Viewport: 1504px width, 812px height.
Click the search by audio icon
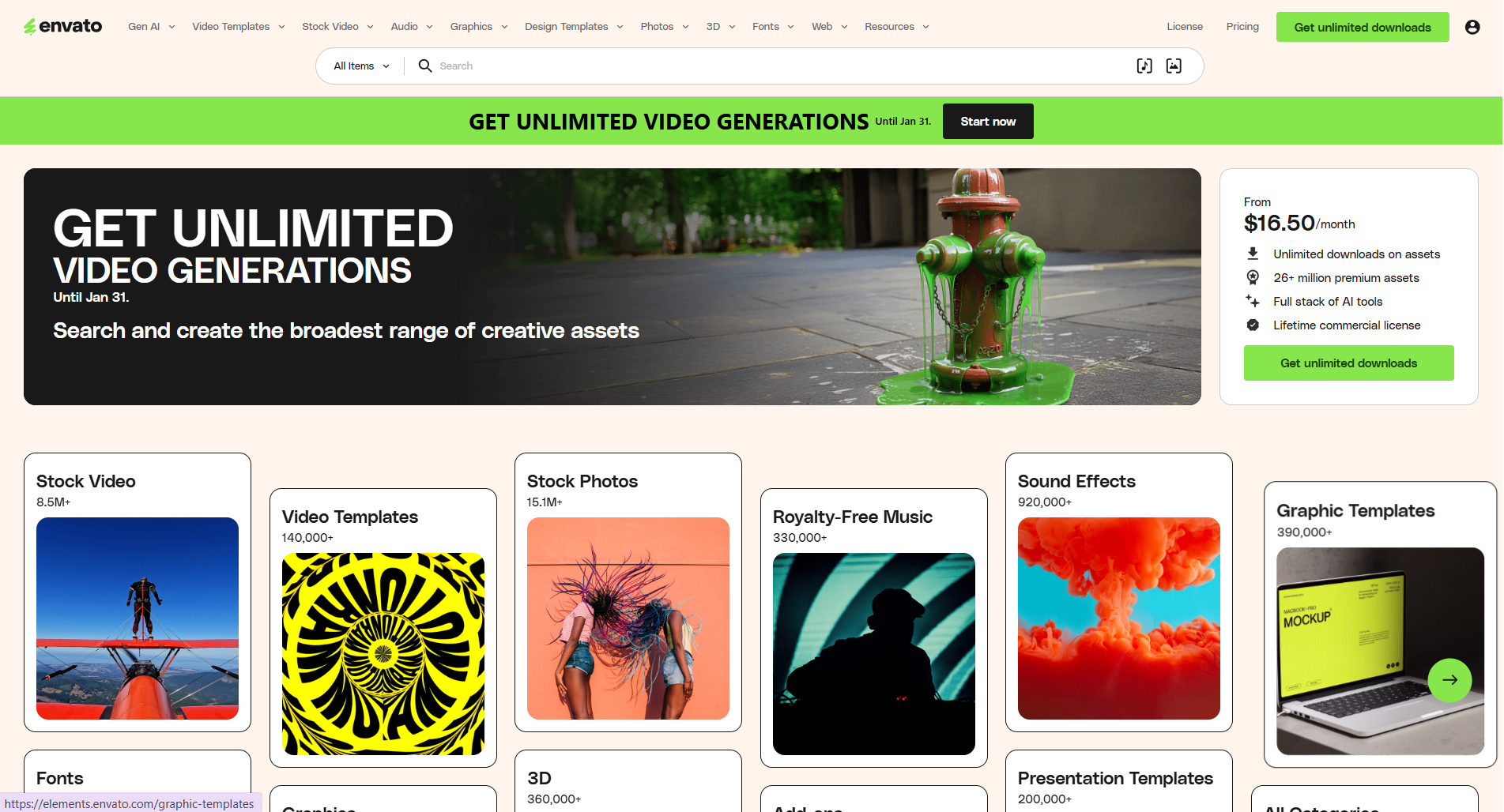click(x=1144, y=66)
